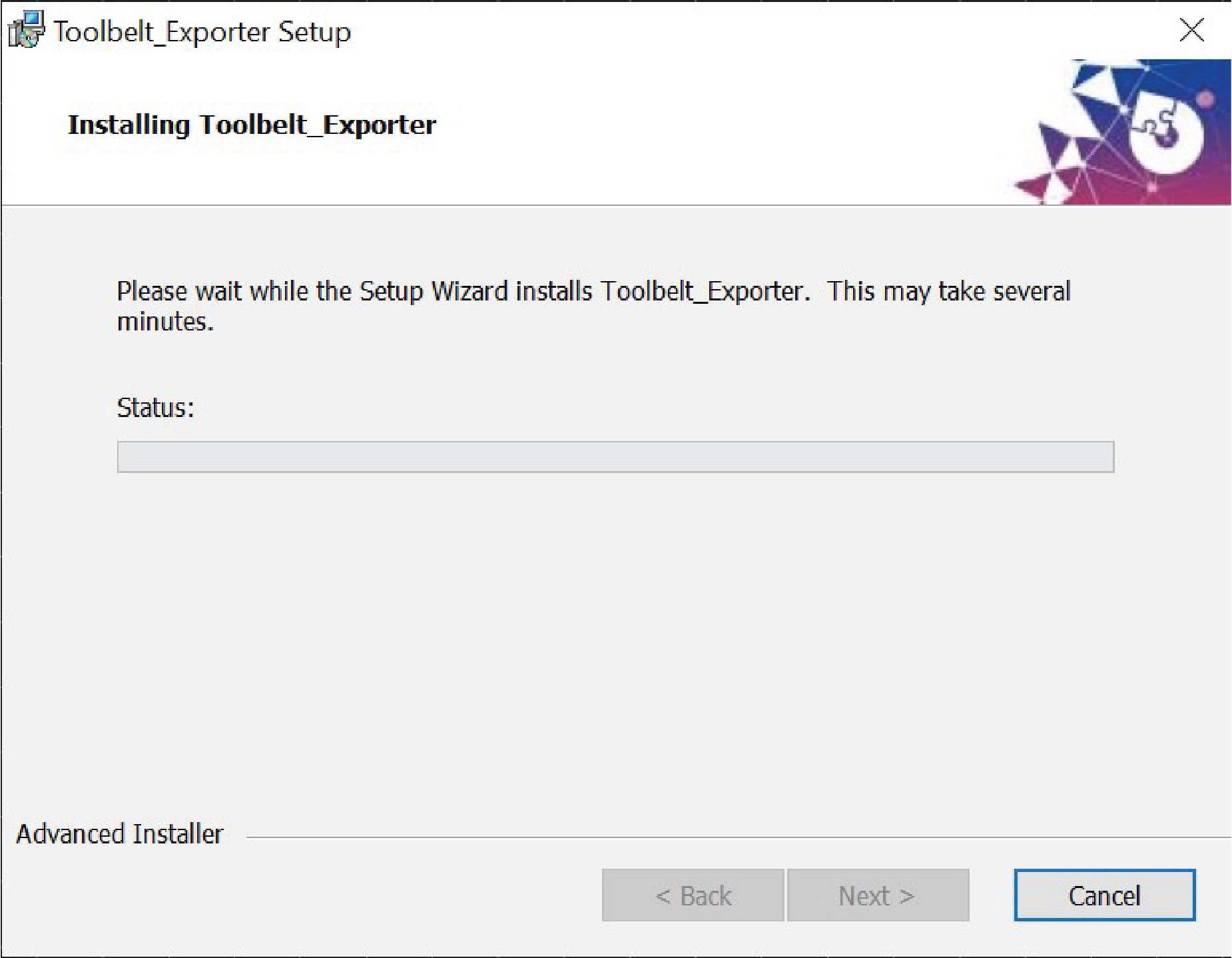The height and width of the screenshot is (958, 1232).
Task: Click the installation progress bar
Action: point(615,457)
